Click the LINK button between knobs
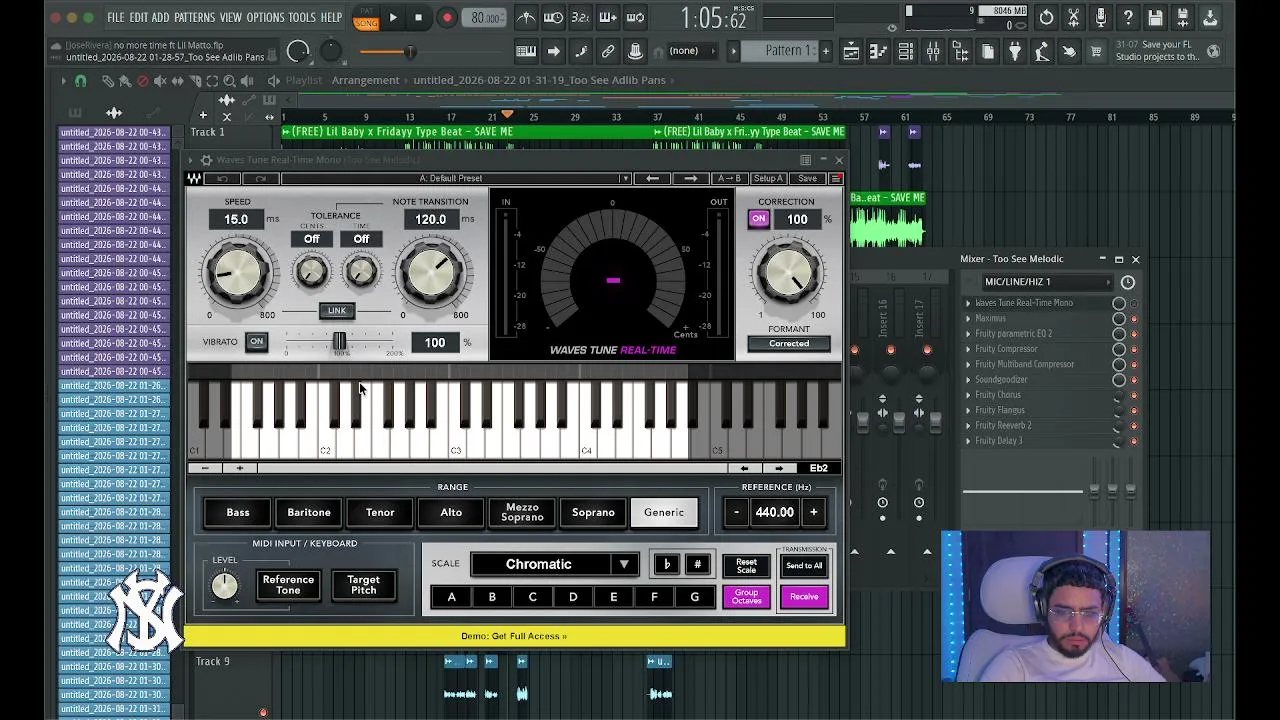1280x720 pixels. click(x=337, y=310)
